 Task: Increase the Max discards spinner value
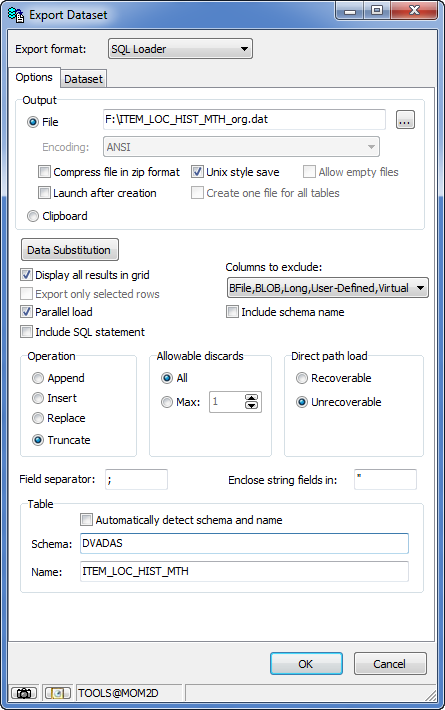(x=251, y=398)
